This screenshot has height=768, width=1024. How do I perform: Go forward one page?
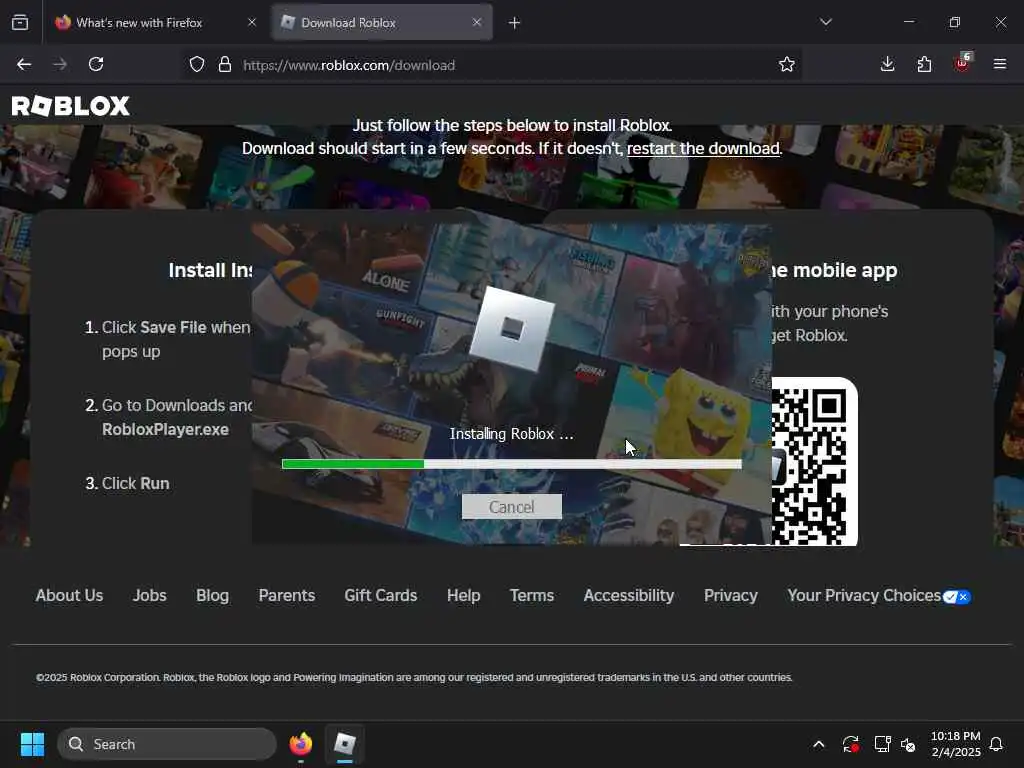click(x=60, y=64)
